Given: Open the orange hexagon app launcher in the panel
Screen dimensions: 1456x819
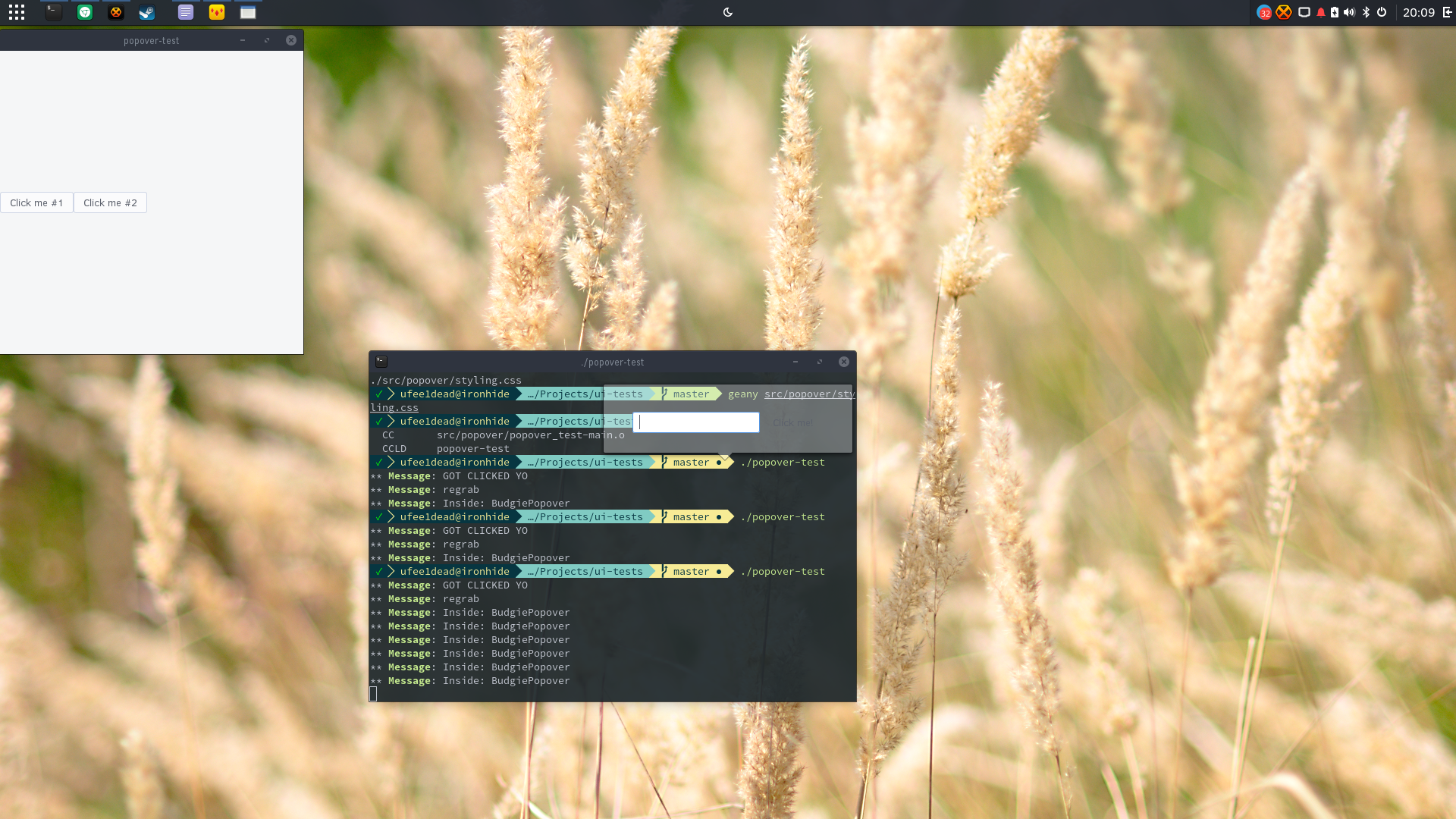Looking at the screenshot, I should pos(115,12).
